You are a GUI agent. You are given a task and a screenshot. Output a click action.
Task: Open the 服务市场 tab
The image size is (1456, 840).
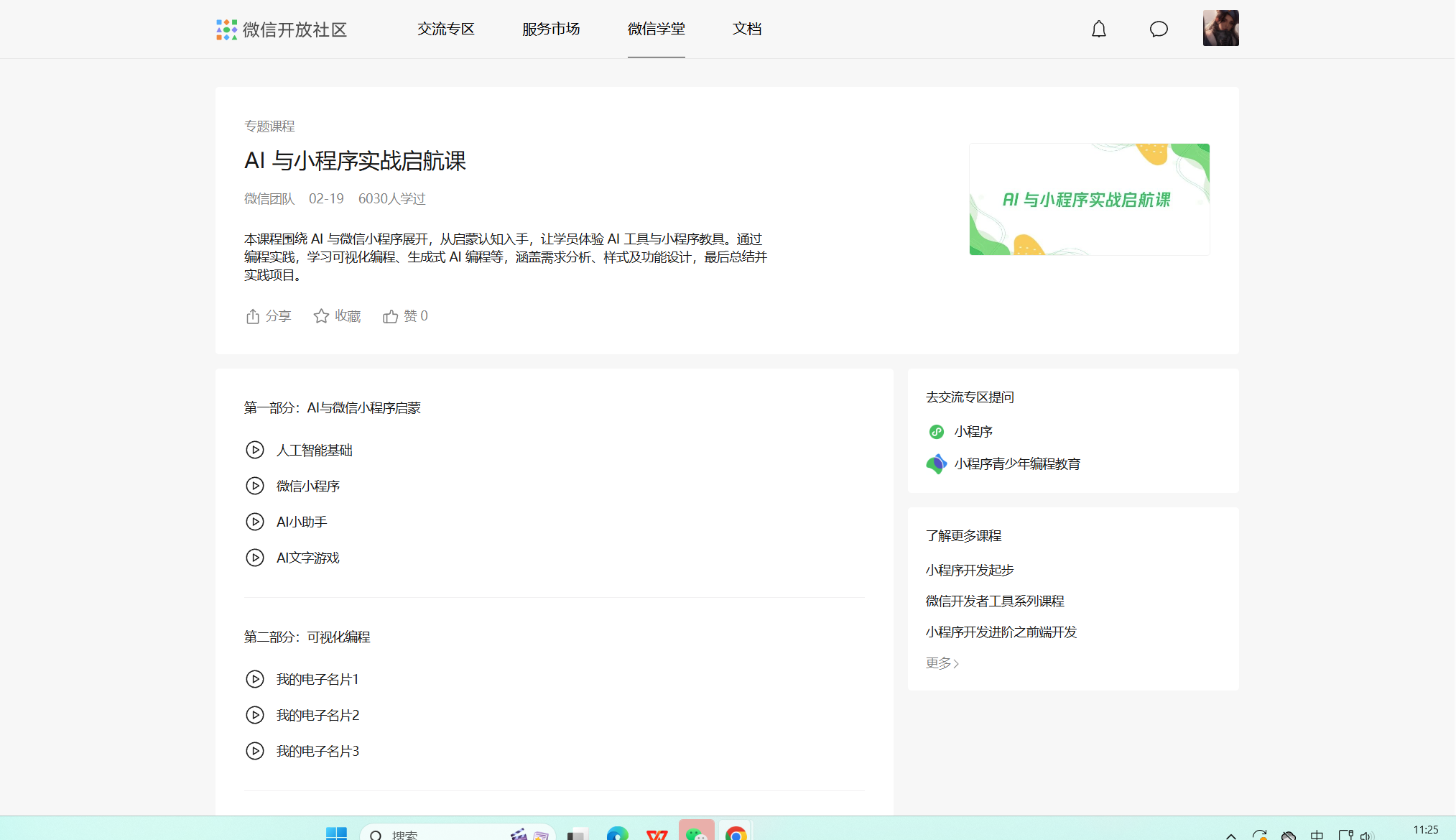click(x=551, y=29)
